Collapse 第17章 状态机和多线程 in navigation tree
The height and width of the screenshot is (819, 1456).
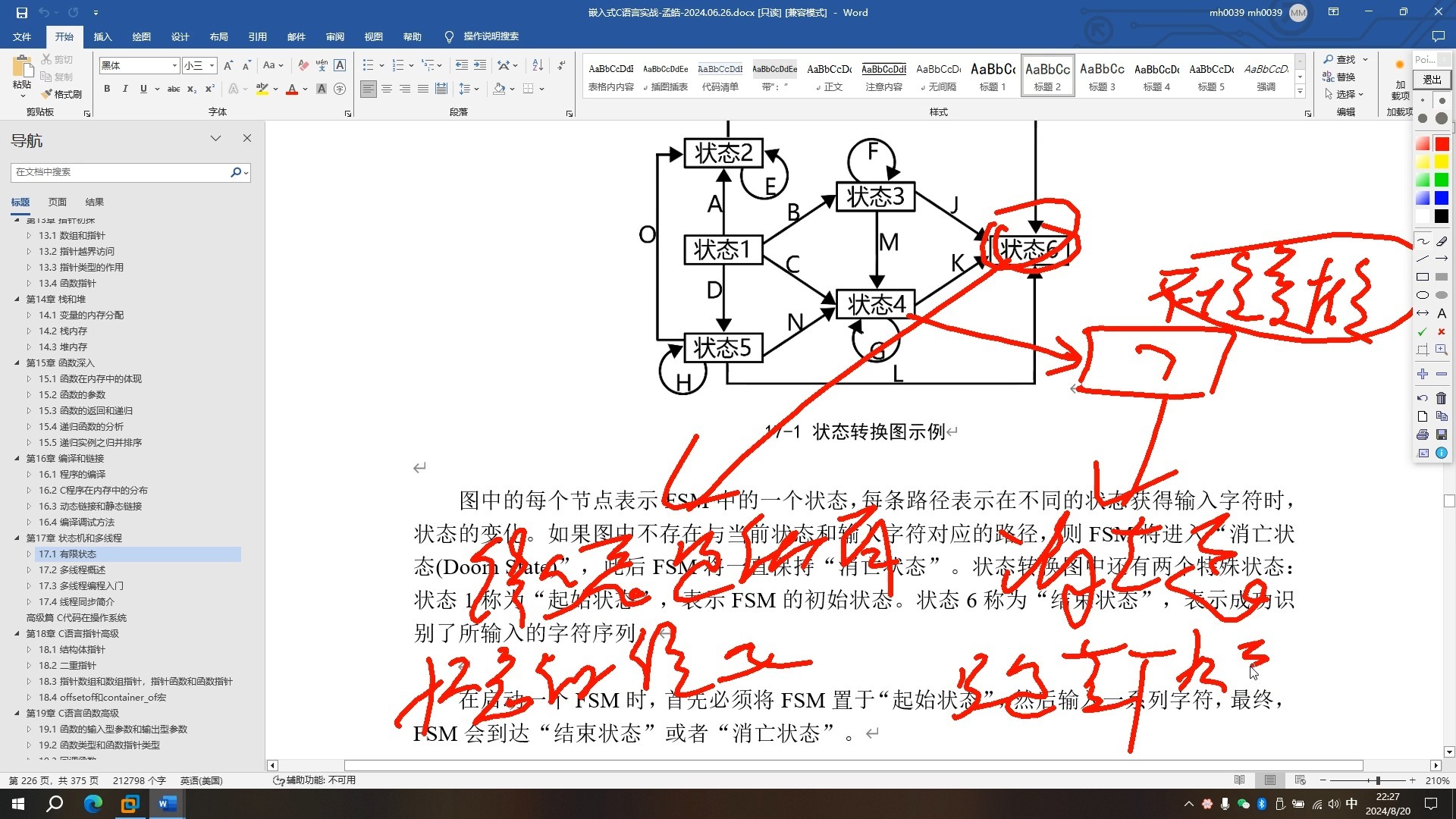coord(17,538)
